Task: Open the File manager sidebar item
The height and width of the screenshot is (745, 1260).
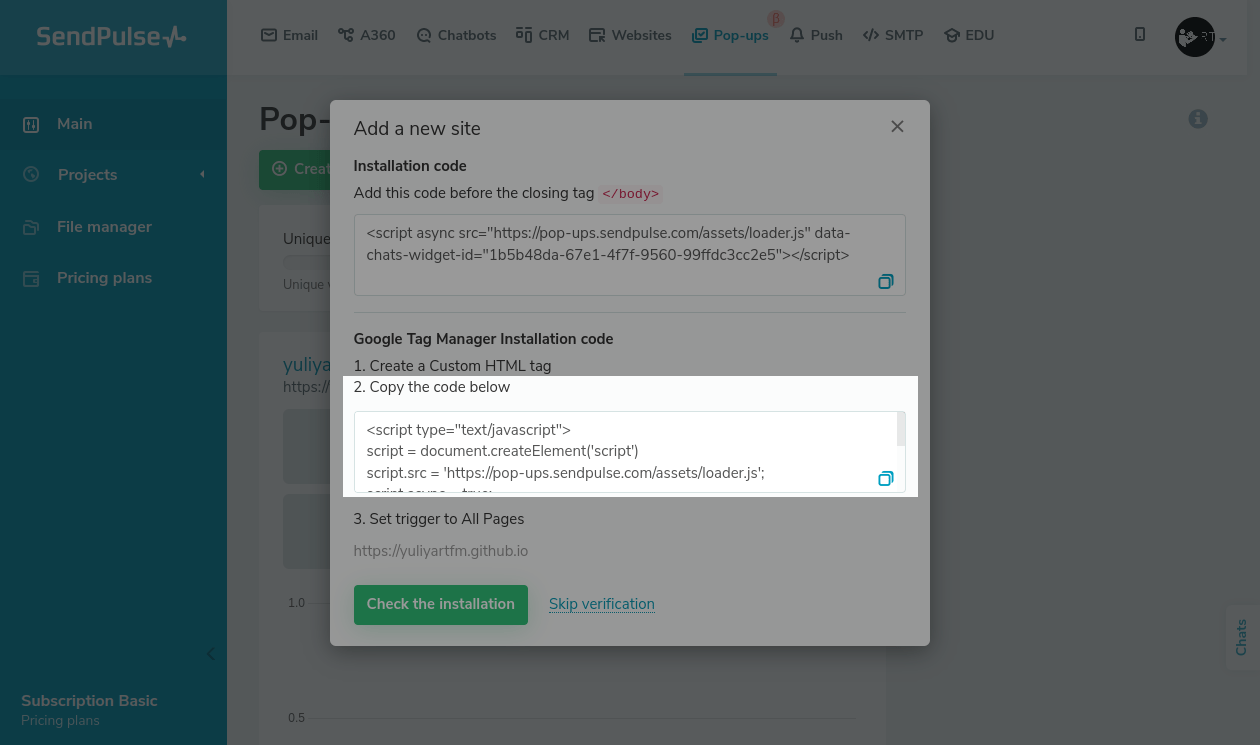Action: [x=104, y=227]
